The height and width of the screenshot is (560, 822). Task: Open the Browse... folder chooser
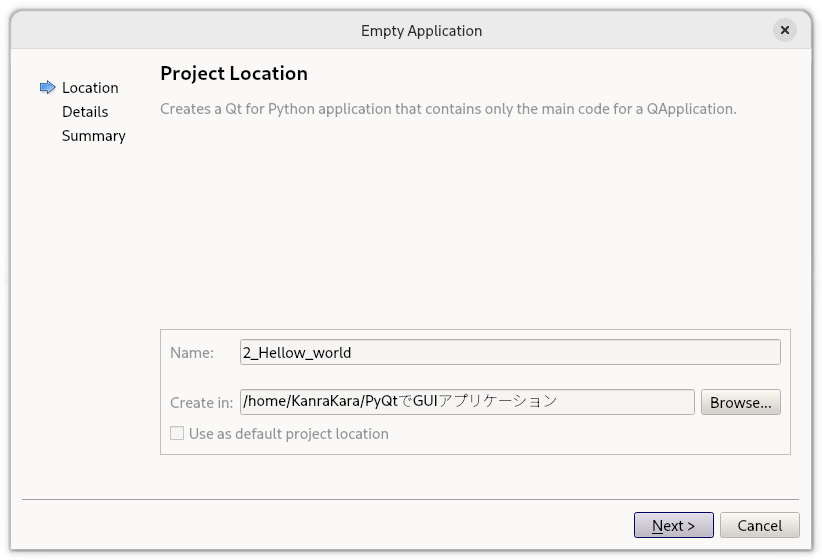coord(740,402)
